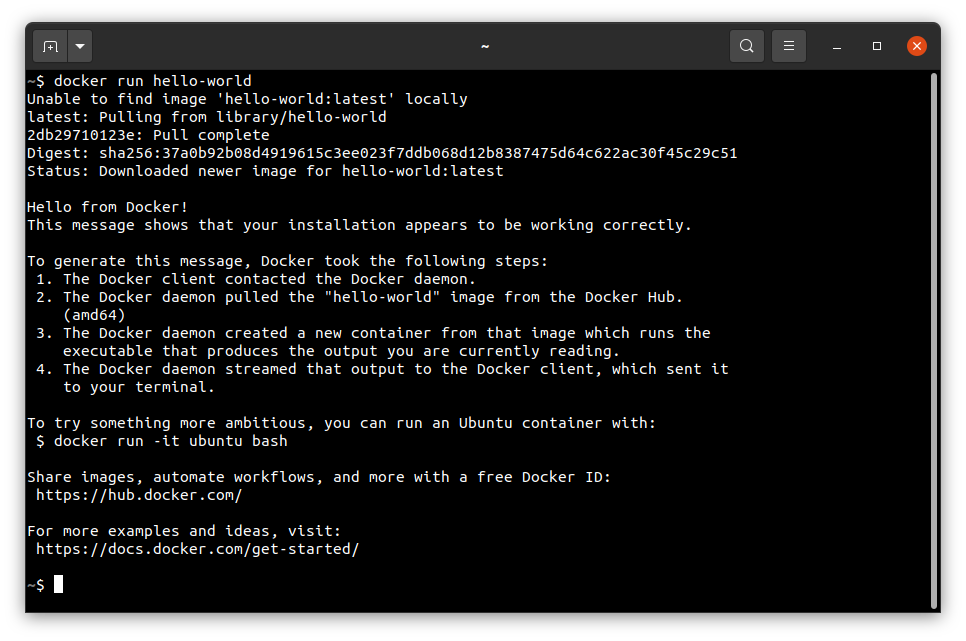
Task: Click the cursor block at the bottom prompt
Action: point(59,584)
